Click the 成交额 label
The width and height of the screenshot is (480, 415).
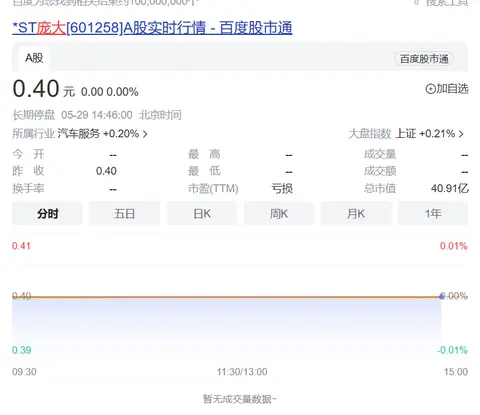[x=380, y=171]
